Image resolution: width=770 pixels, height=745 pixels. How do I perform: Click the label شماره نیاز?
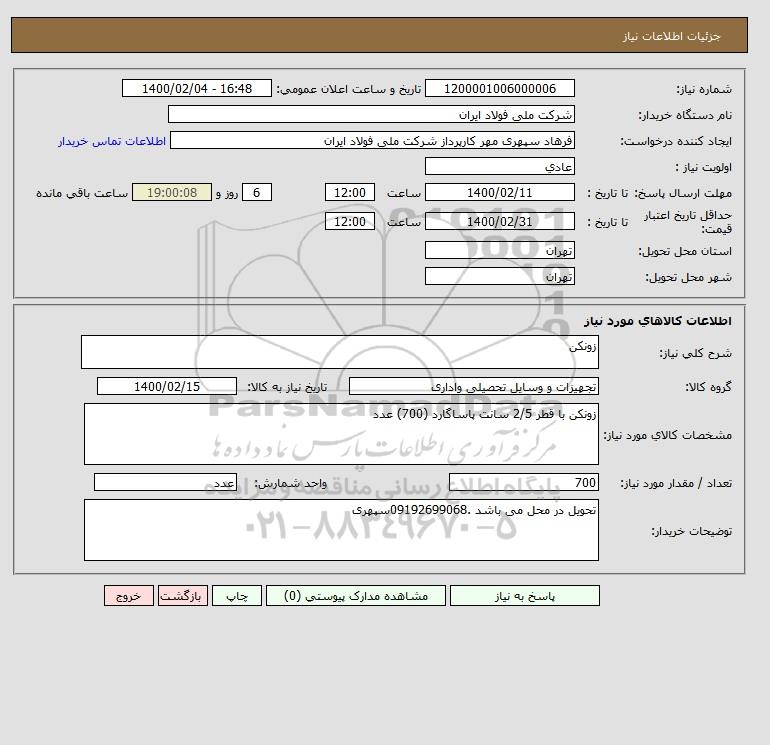(704, 89)
